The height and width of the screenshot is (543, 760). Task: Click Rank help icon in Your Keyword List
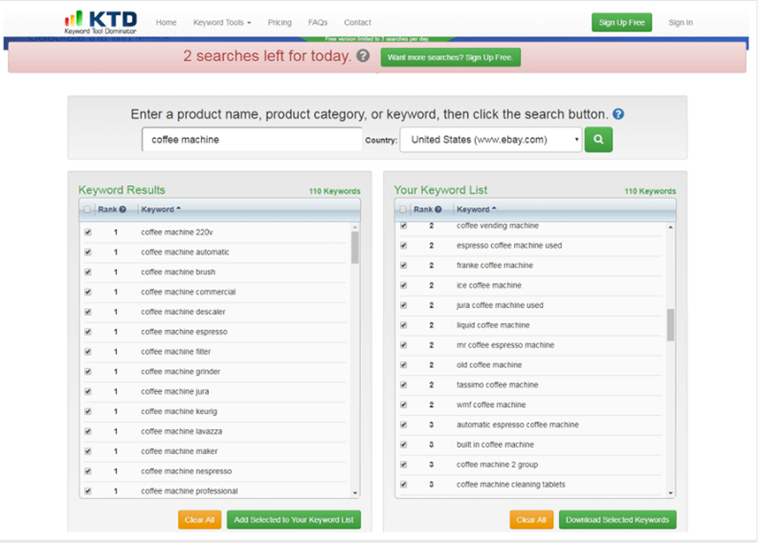click(x=438, y=209)
